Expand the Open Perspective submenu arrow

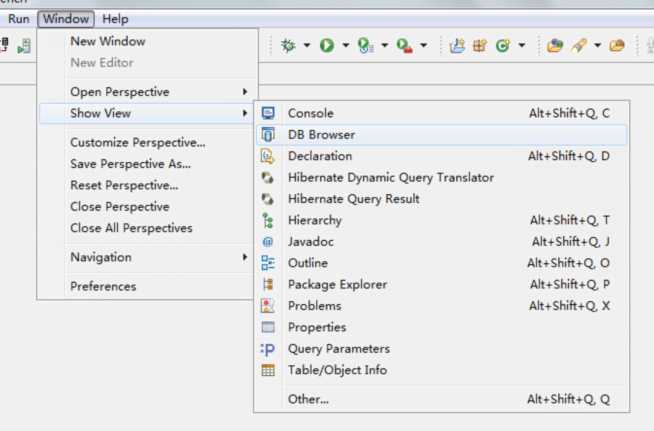(x=245, y=91)
